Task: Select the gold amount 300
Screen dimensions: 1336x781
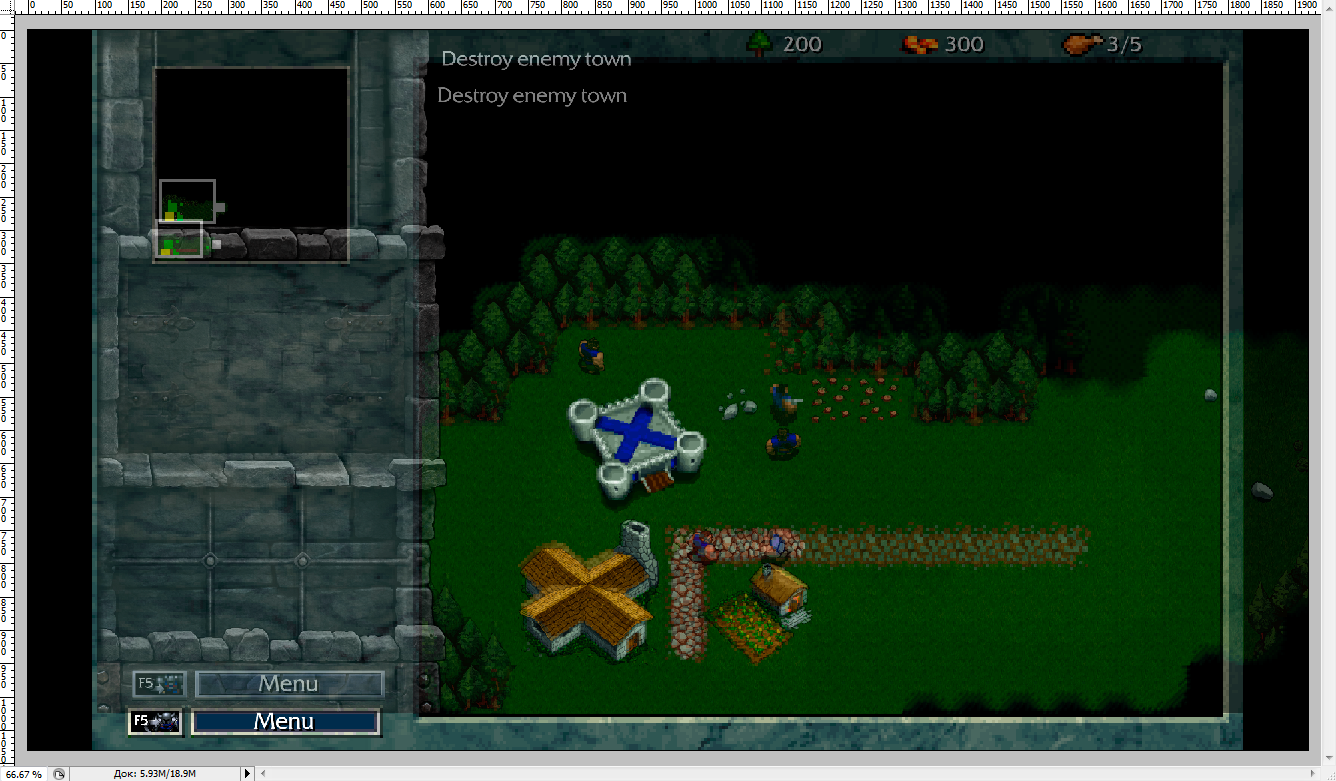Action: [x=964, y=44]
